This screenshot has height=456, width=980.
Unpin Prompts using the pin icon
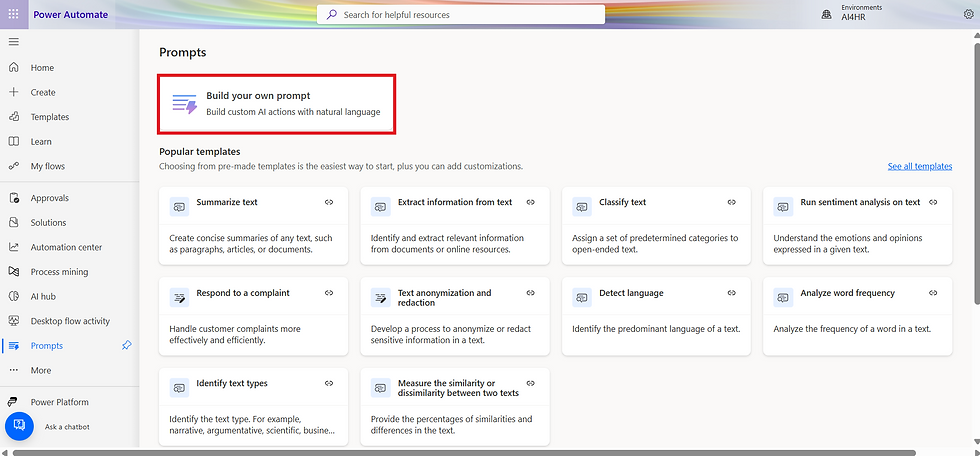[126, 345]
